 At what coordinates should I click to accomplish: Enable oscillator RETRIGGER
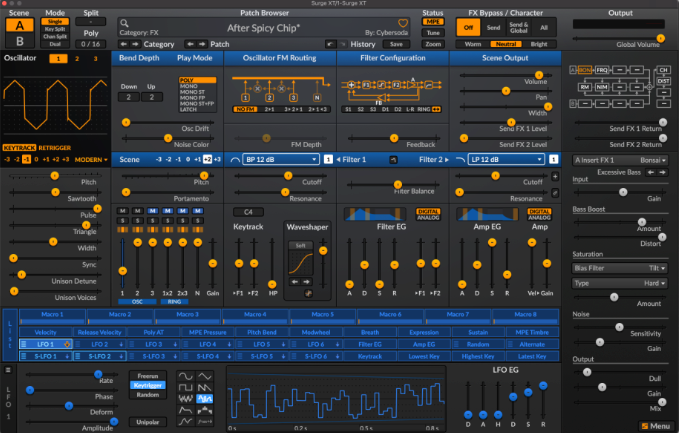[x=55, y=148]
